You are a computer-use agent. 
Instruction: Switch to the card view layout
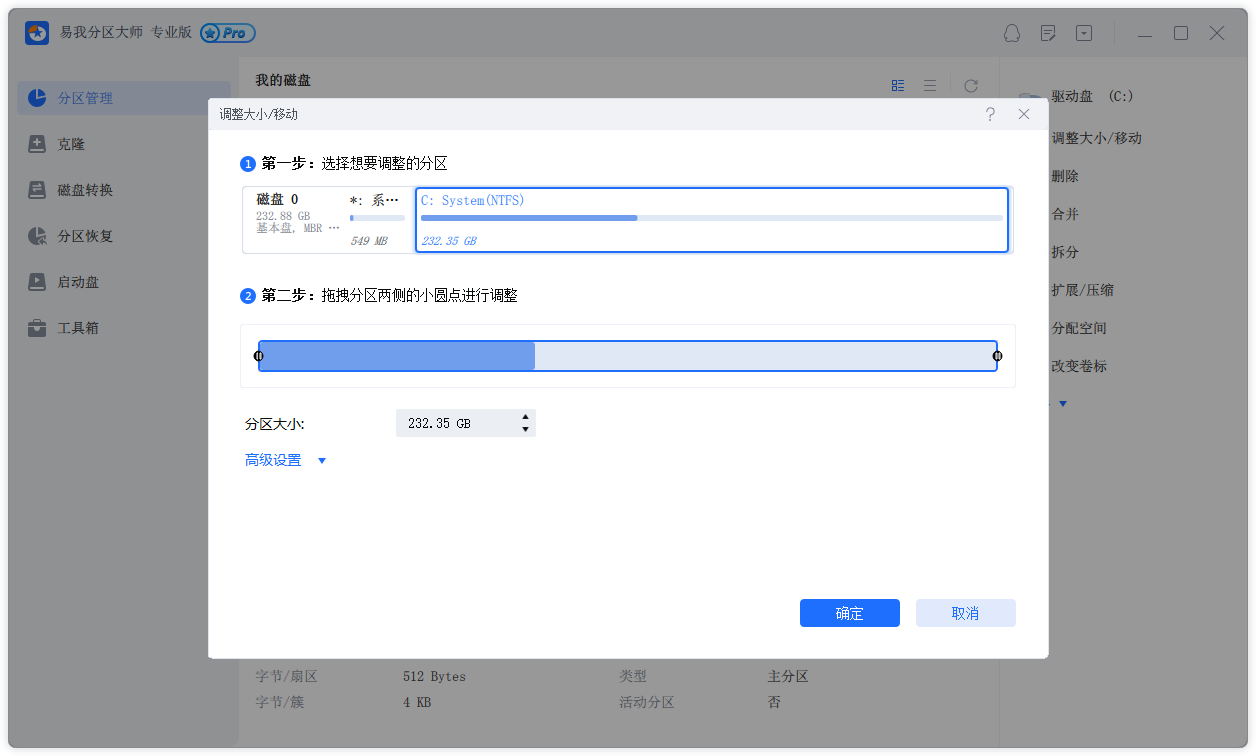point(898,86)
